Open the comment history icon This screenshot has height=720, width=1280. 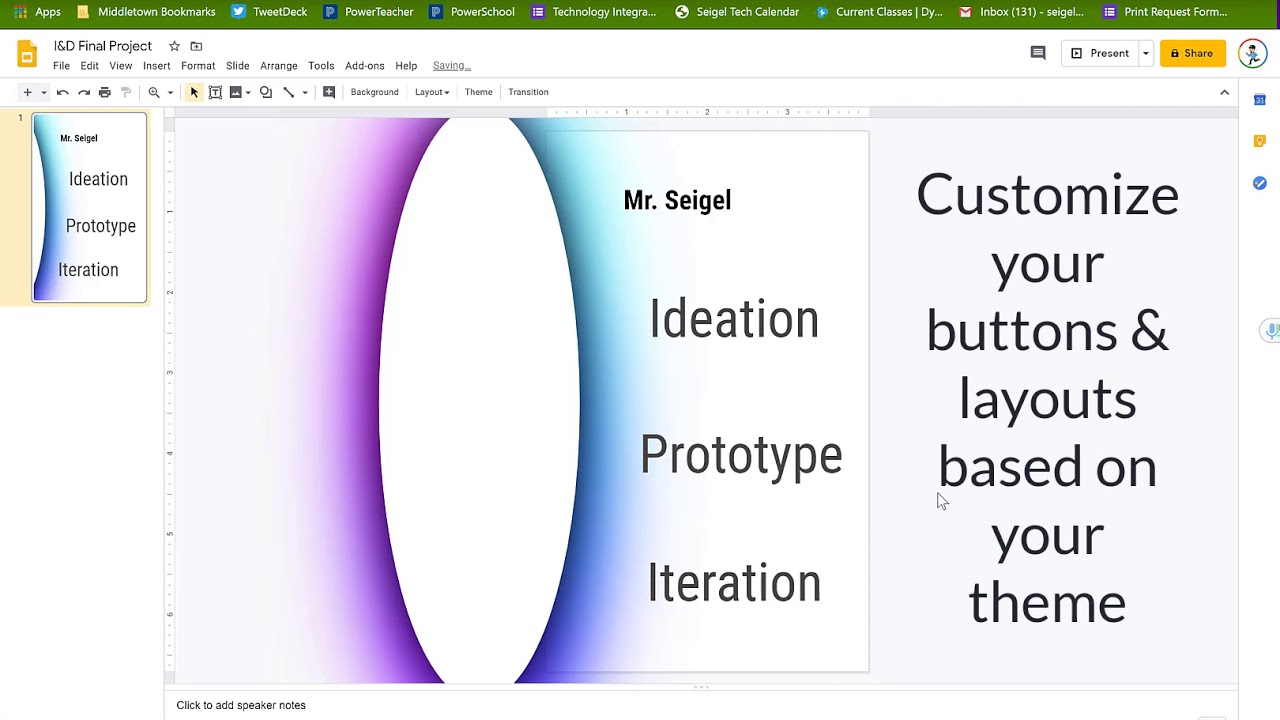coord(1038,53)
